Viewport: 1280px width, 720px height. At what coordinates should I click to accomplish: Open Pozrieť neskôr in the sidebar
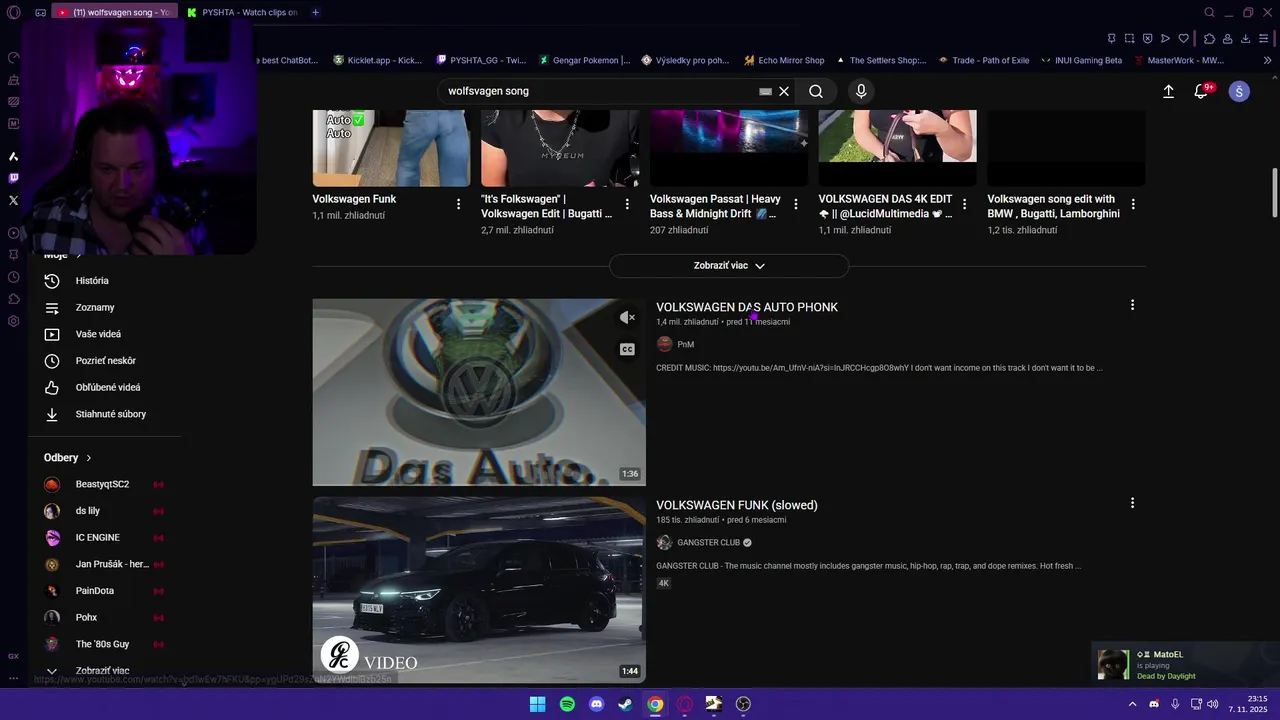click(105, 361)
